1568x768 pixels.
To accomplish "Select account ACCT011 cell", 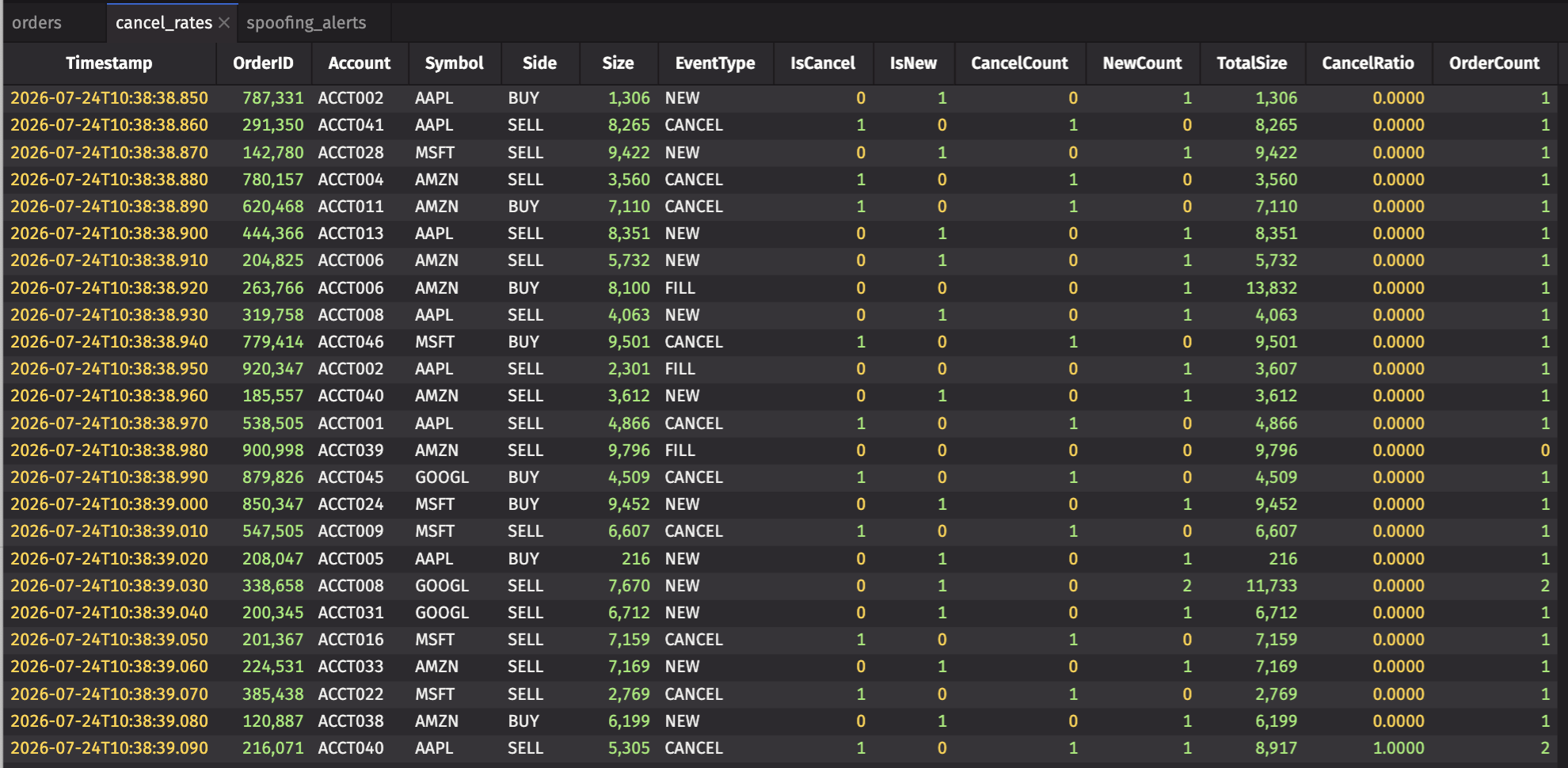I will pyautogui.click(x=360, y=207).
